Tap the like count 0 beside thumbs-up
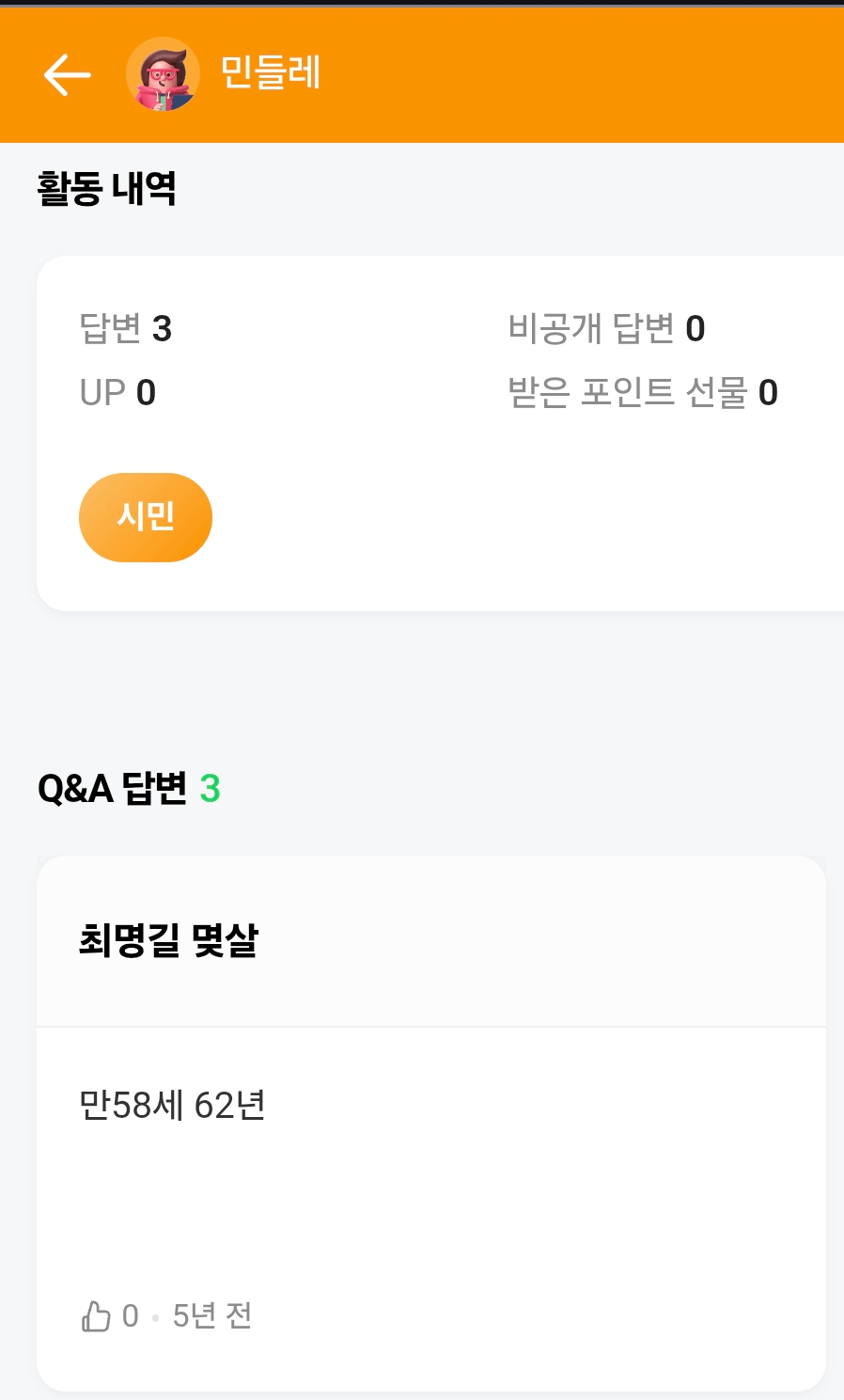The width and height of the screenshot is (844, 1400). 131,1315
